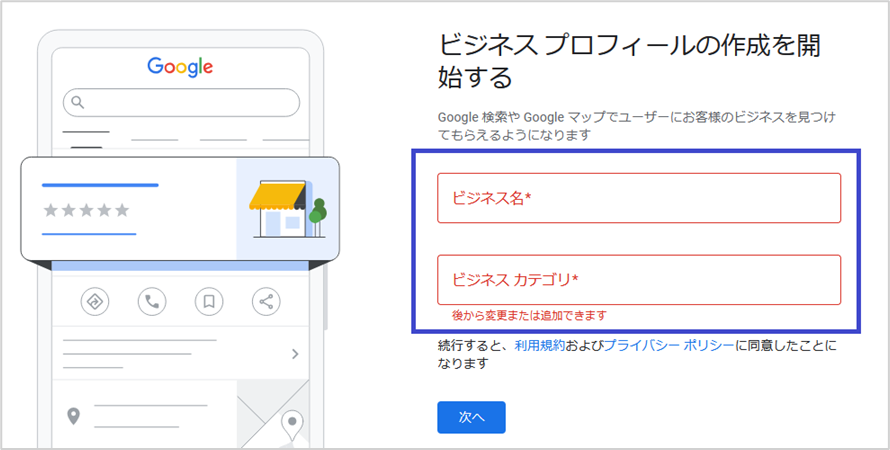
Task: Click the 後から変更または追加できます helper text
Action: click(x=529, y=315)
